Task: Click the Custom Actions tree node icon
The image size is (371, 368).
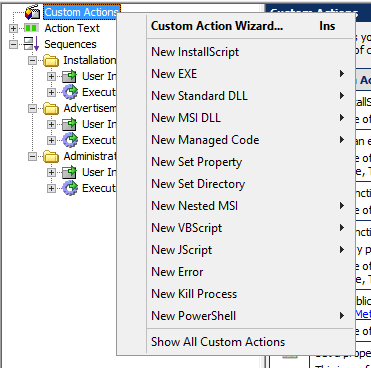Action: (33, 13)
